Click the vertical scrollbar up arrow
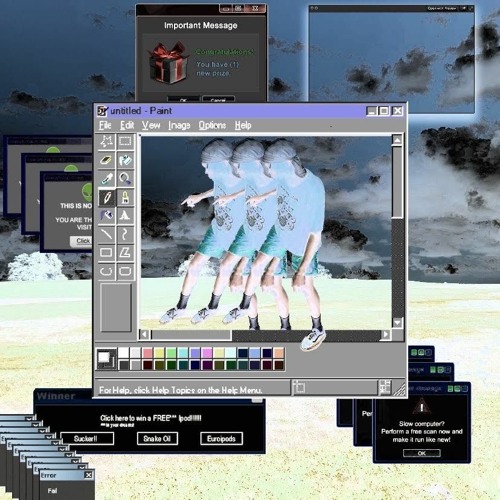Screen dimensions: 500x500 click(397, 140)
